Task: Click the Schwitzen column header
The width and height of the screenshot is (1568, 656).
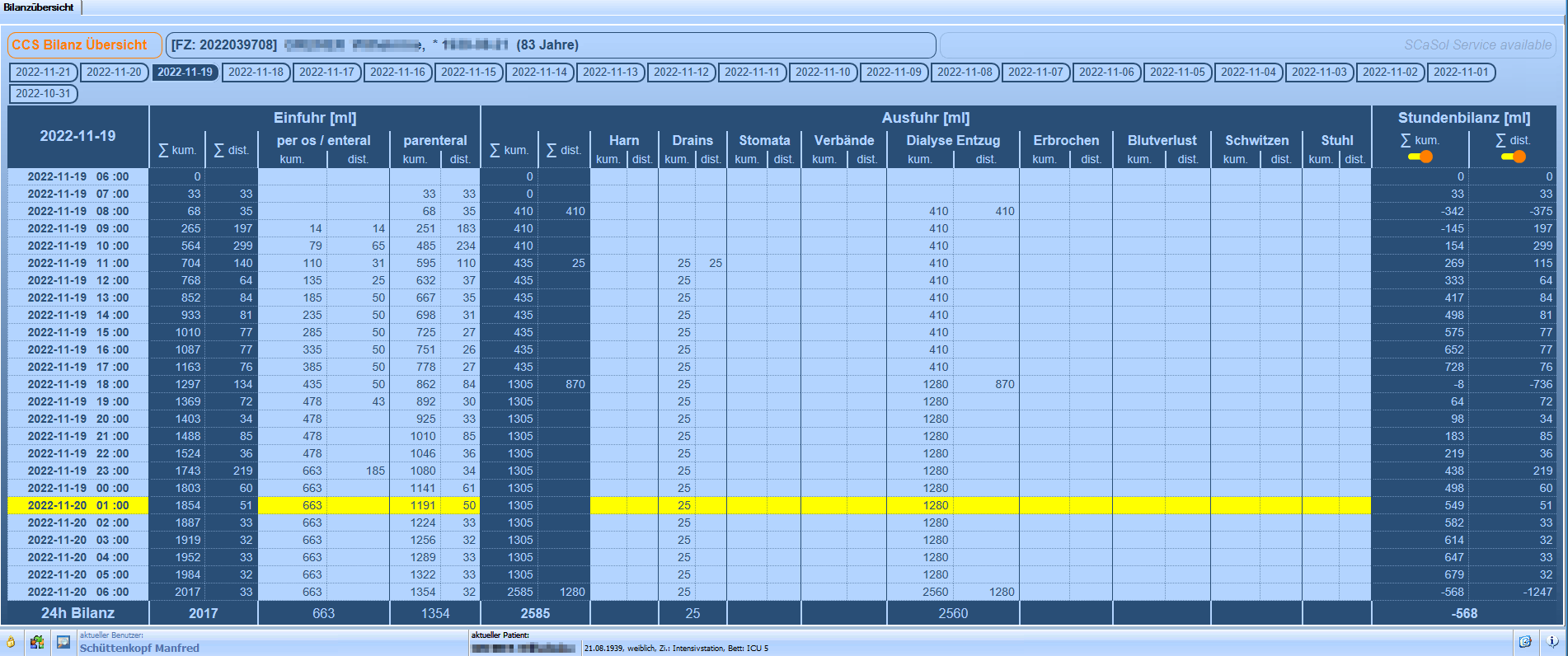Action: coord(1256,141)
